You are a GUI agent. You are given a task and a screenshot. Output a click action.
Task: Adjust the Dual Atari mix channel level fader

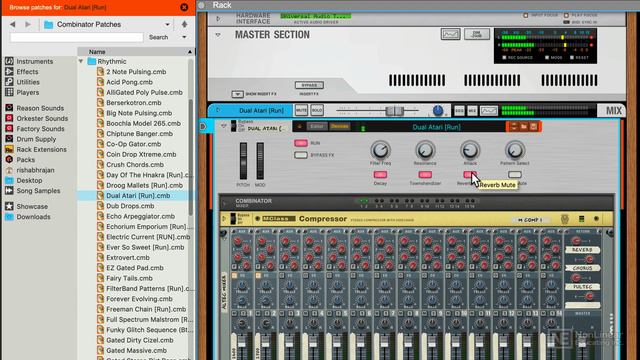tap(395, 111)
